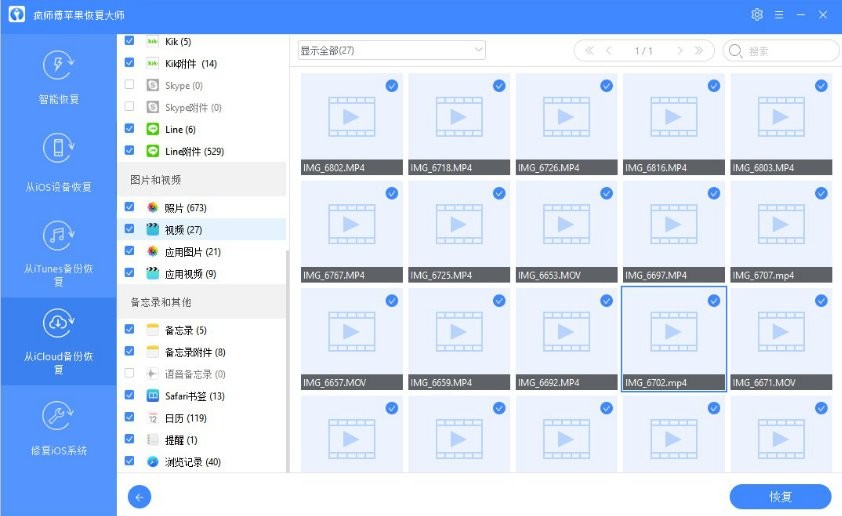Open the 显示全部(27) filter dropdown
Image resolution: width=842 pixels, height=516 pixels.
coord(391,50)
